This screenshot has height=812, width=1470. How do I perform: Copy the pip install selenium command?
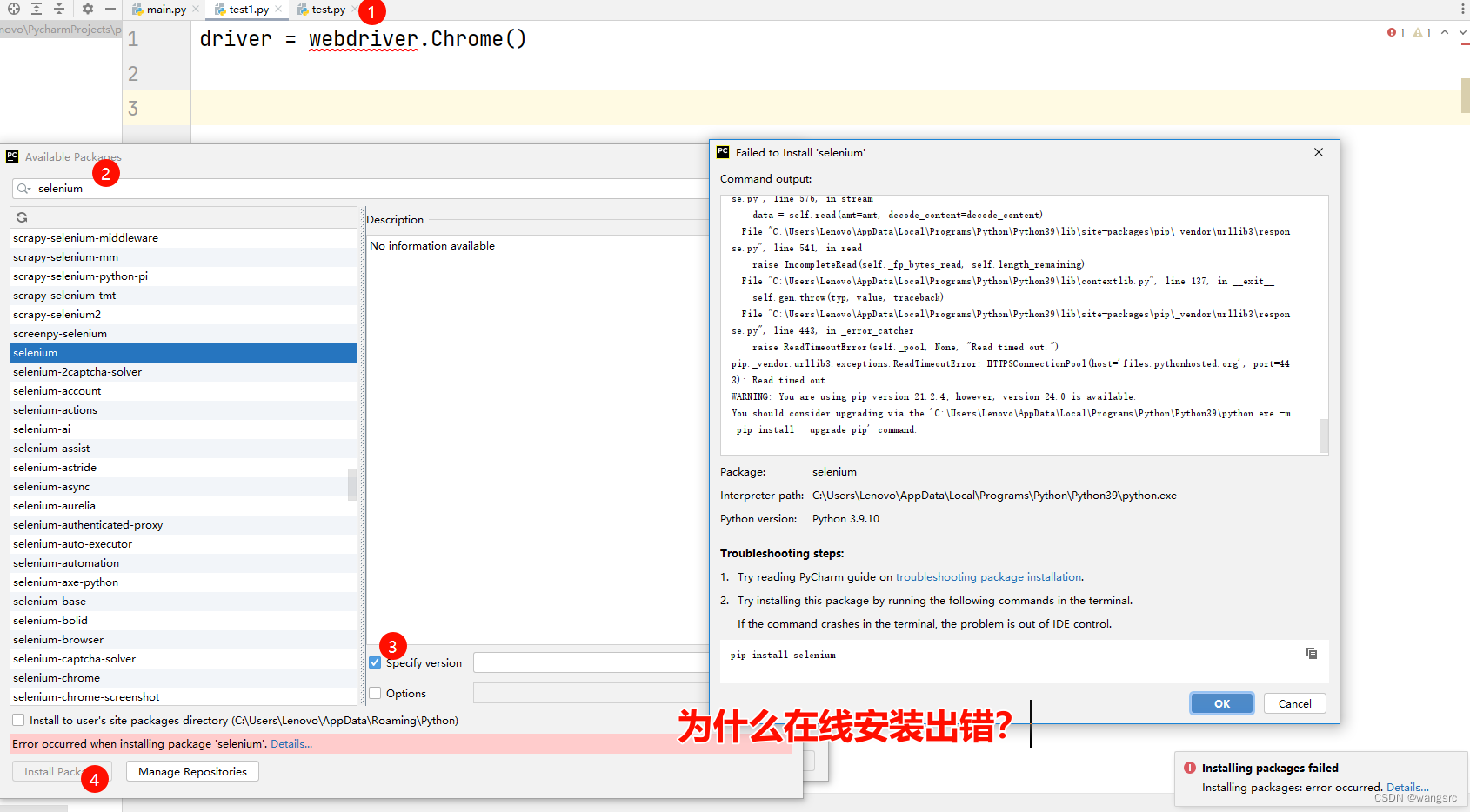coord(1312,654)
